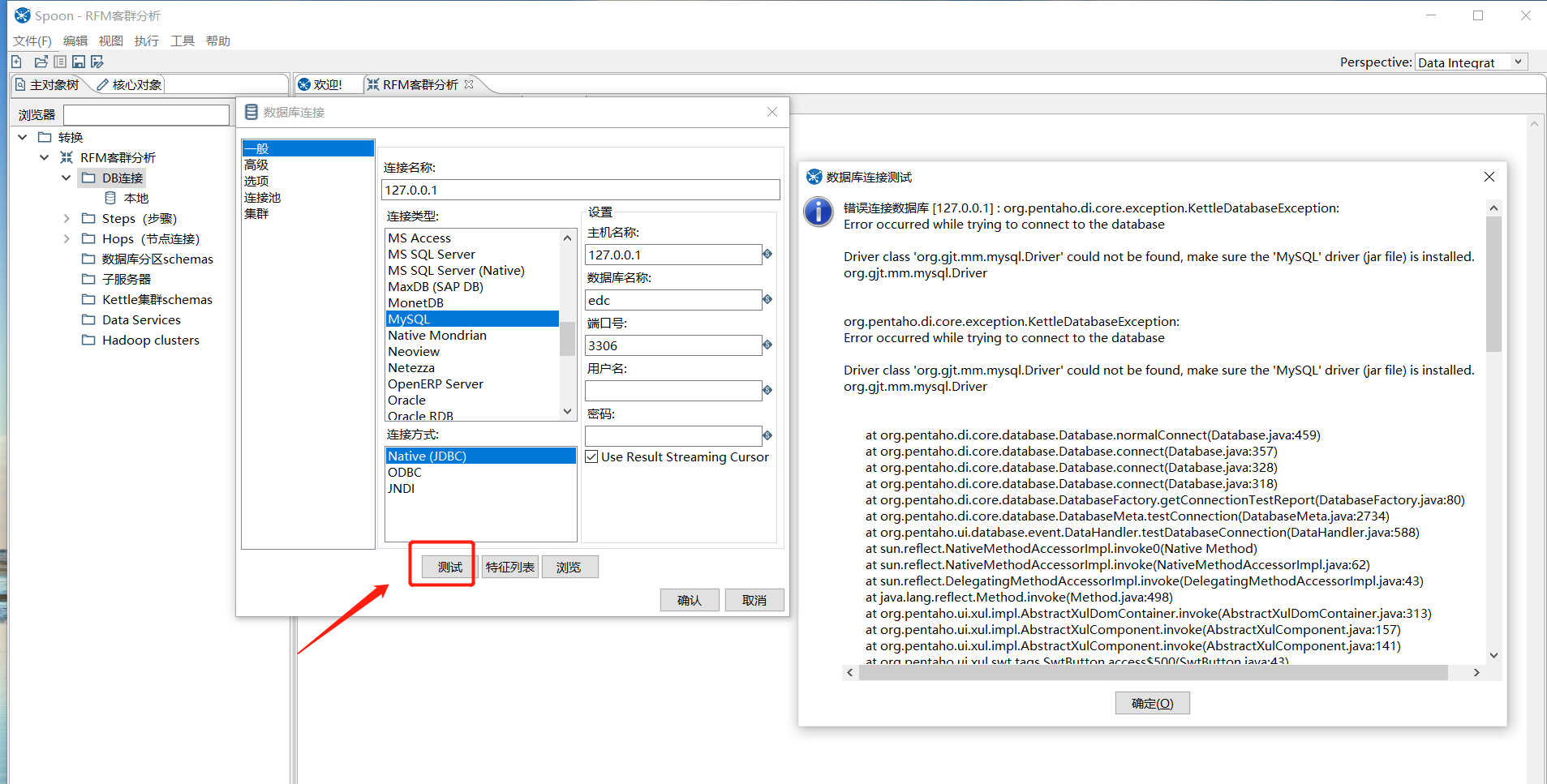Click the Data Services folder icon
This screenshot has height=784, width=1547.
pos(88,319)
